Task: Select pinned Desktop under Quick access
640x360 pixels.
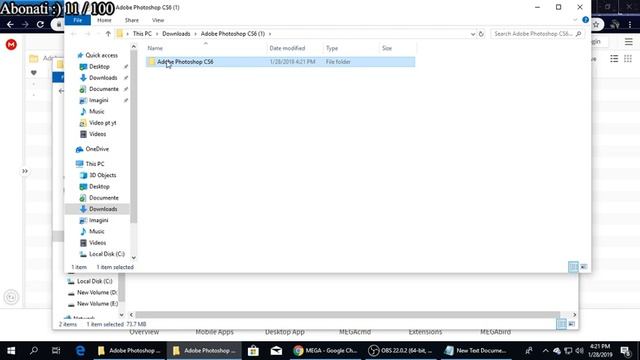Action: click(x=99, y=67)
